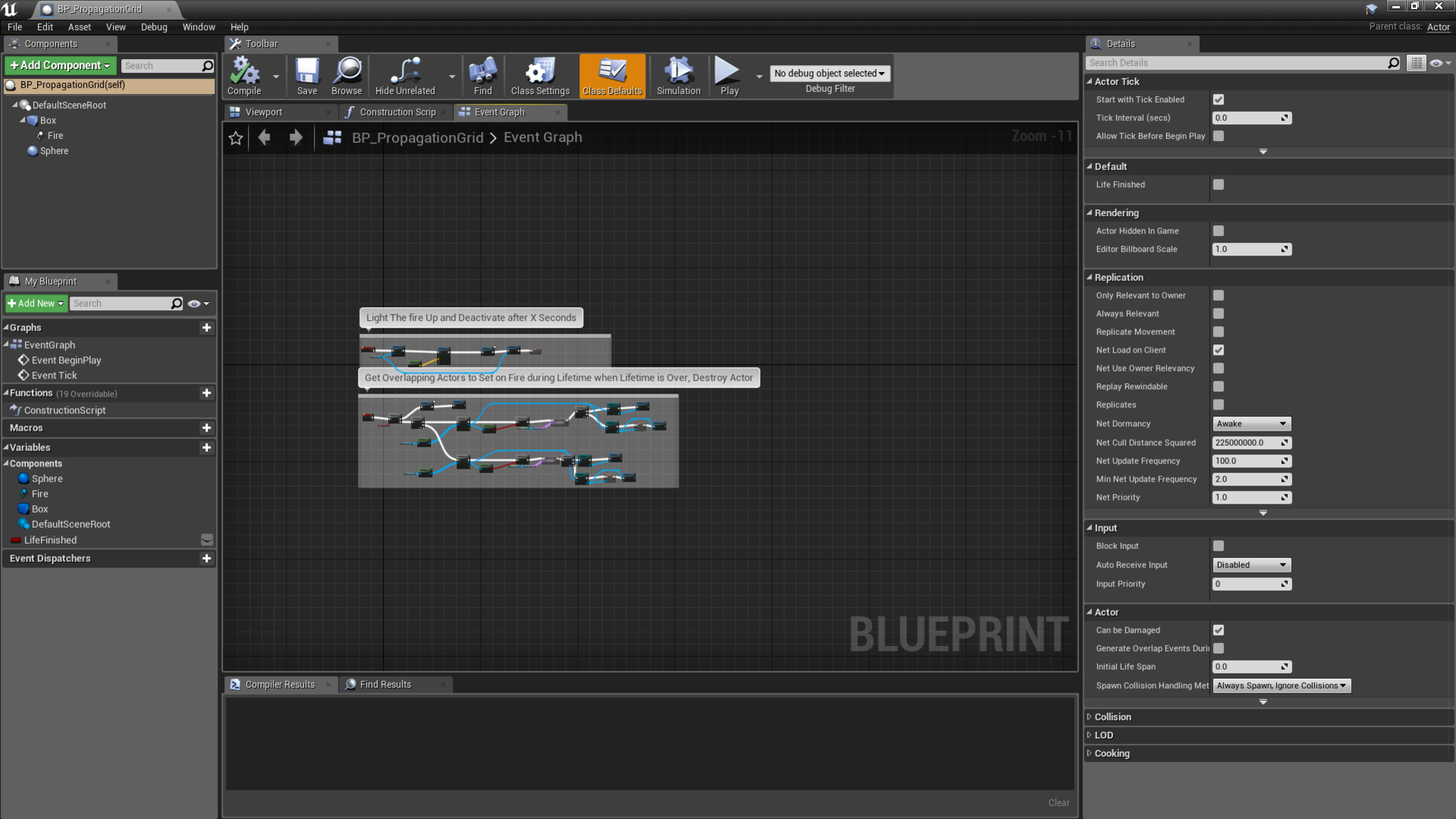Open debug object selection dropdown
The image size is (1456, 819).
(x=830, y=74)
